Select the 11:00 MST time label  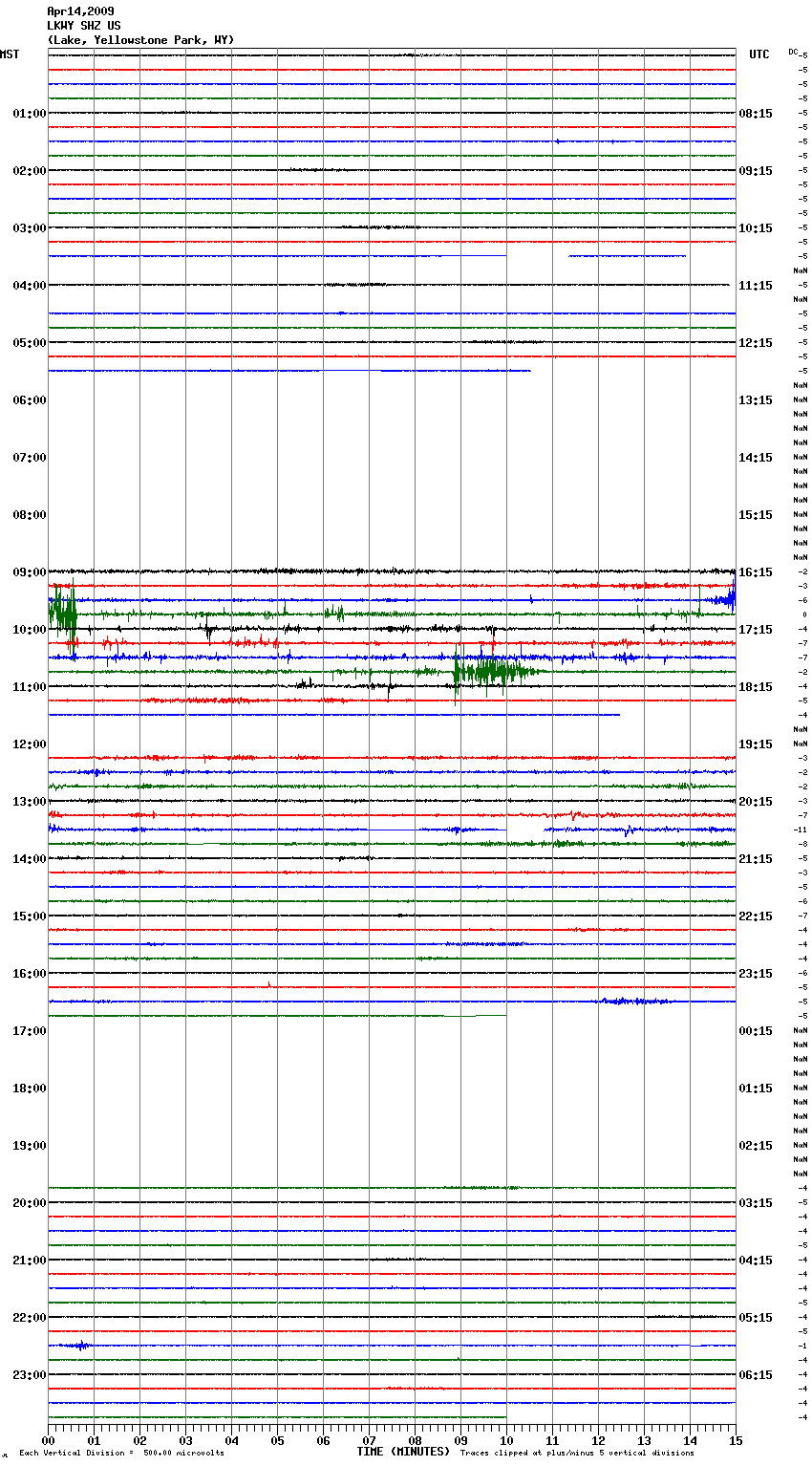(30, 687)
